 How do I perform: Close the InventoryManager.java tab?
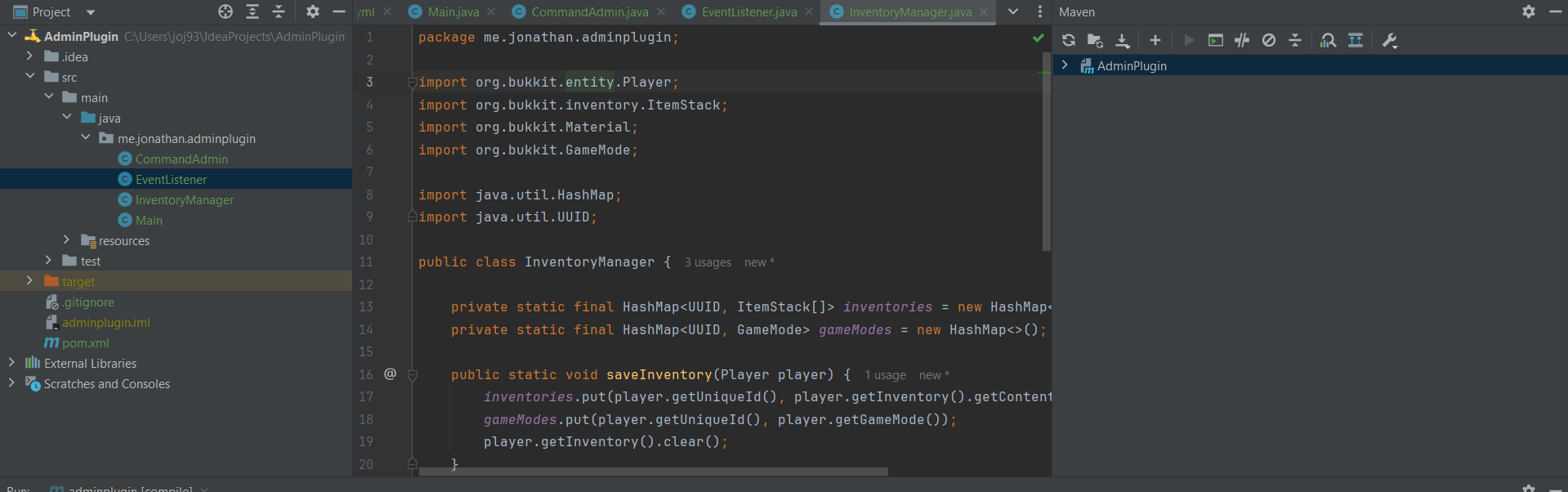point(984,11)
